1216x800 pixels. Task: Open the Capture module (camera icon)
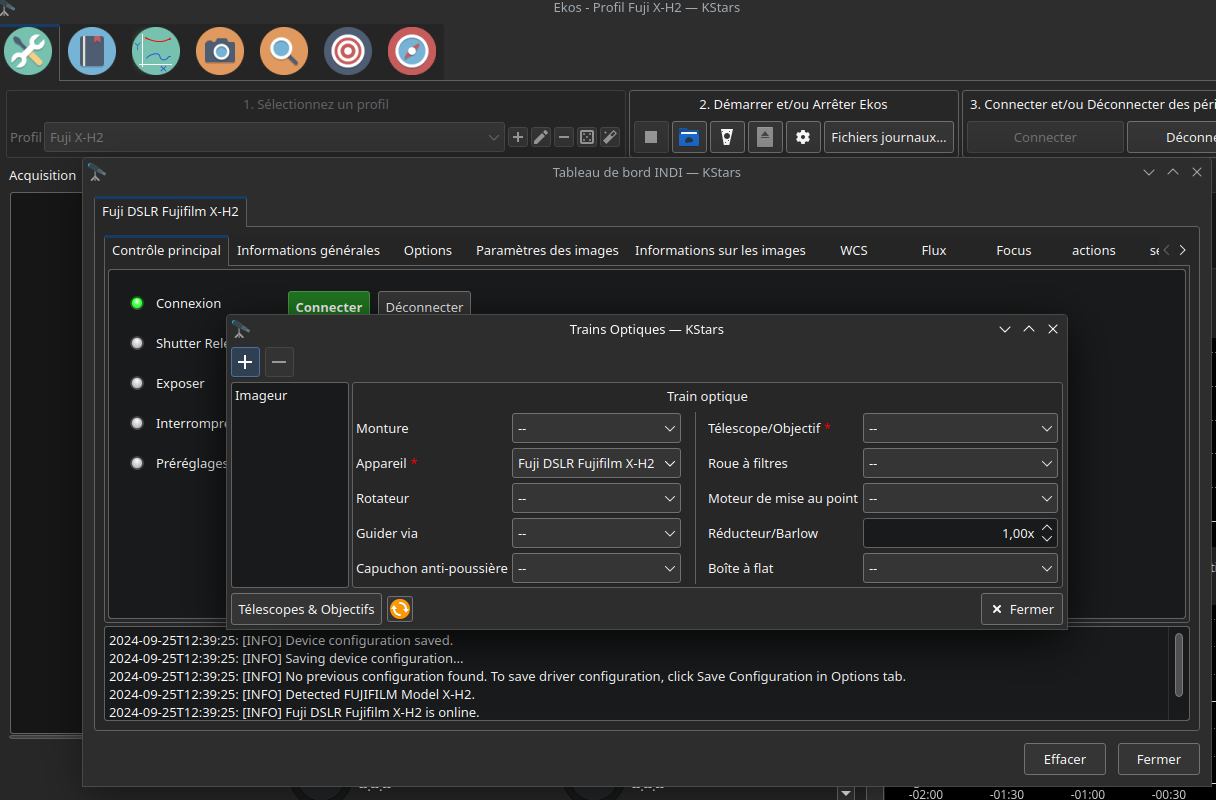coord(220,51)
